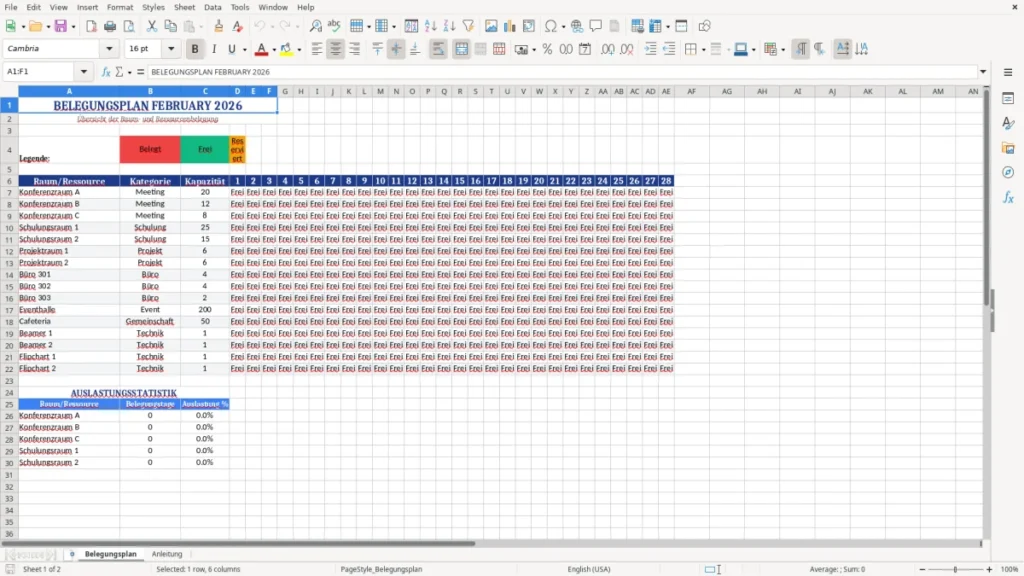Insert a comment
The image size is (1024, 576).
coord(596,26)
